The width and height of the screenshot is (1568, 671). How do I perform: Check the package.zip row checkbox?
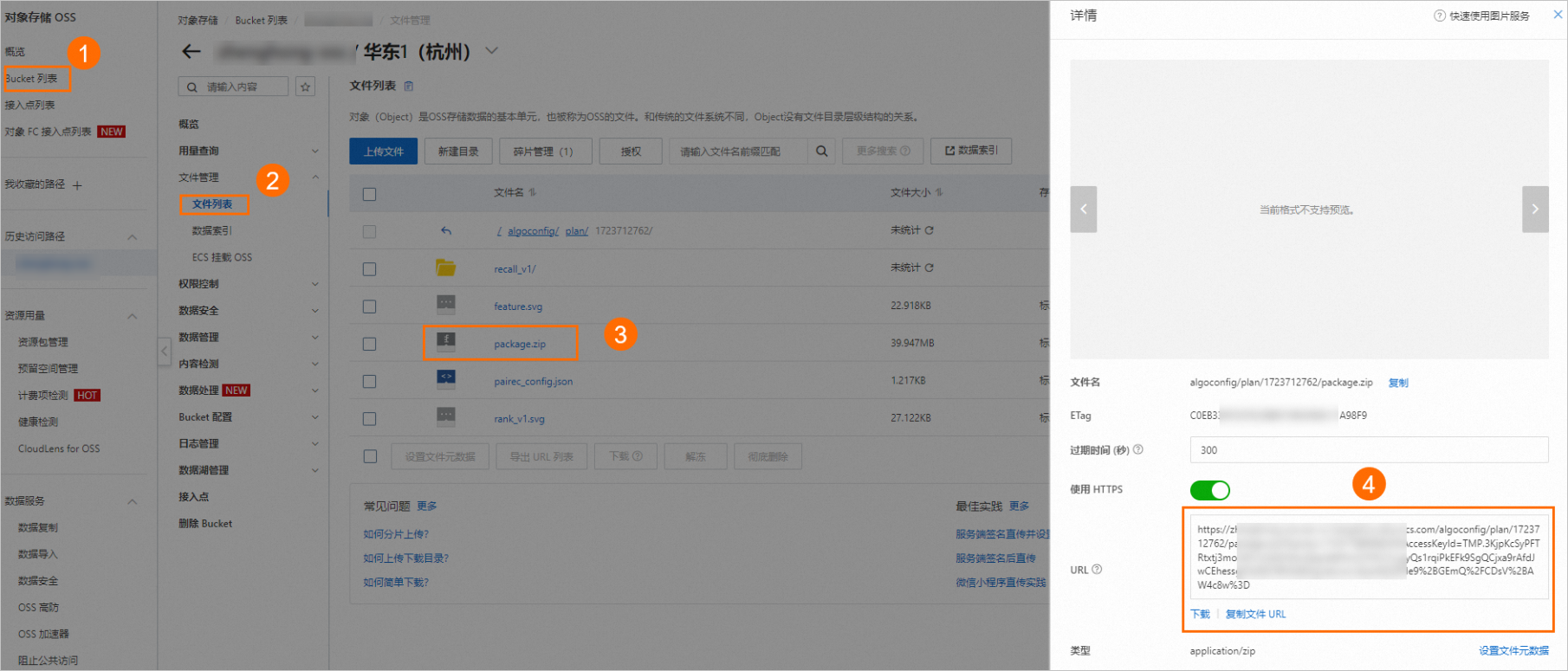click(x=369, y=344)
